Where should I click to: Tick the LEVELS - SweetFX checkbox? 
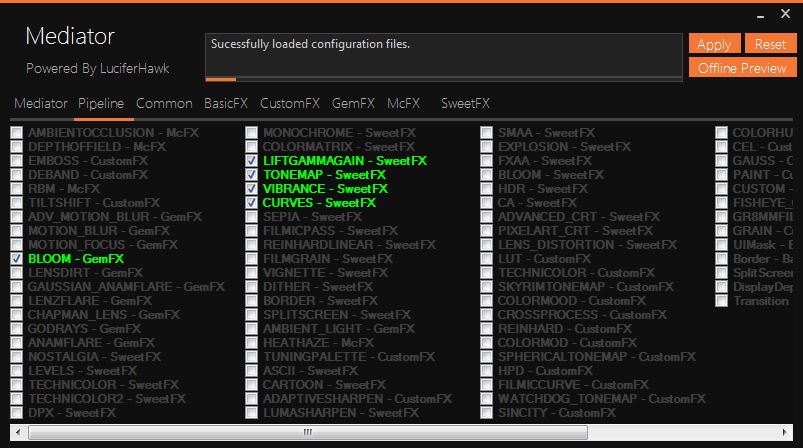pyautogui.click(x=16, y=371)
